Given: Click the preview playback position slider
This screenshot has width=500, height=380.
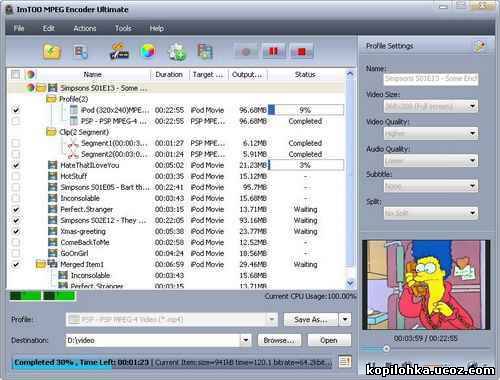Looking at the screenshot, I should [x=386, y=349].
